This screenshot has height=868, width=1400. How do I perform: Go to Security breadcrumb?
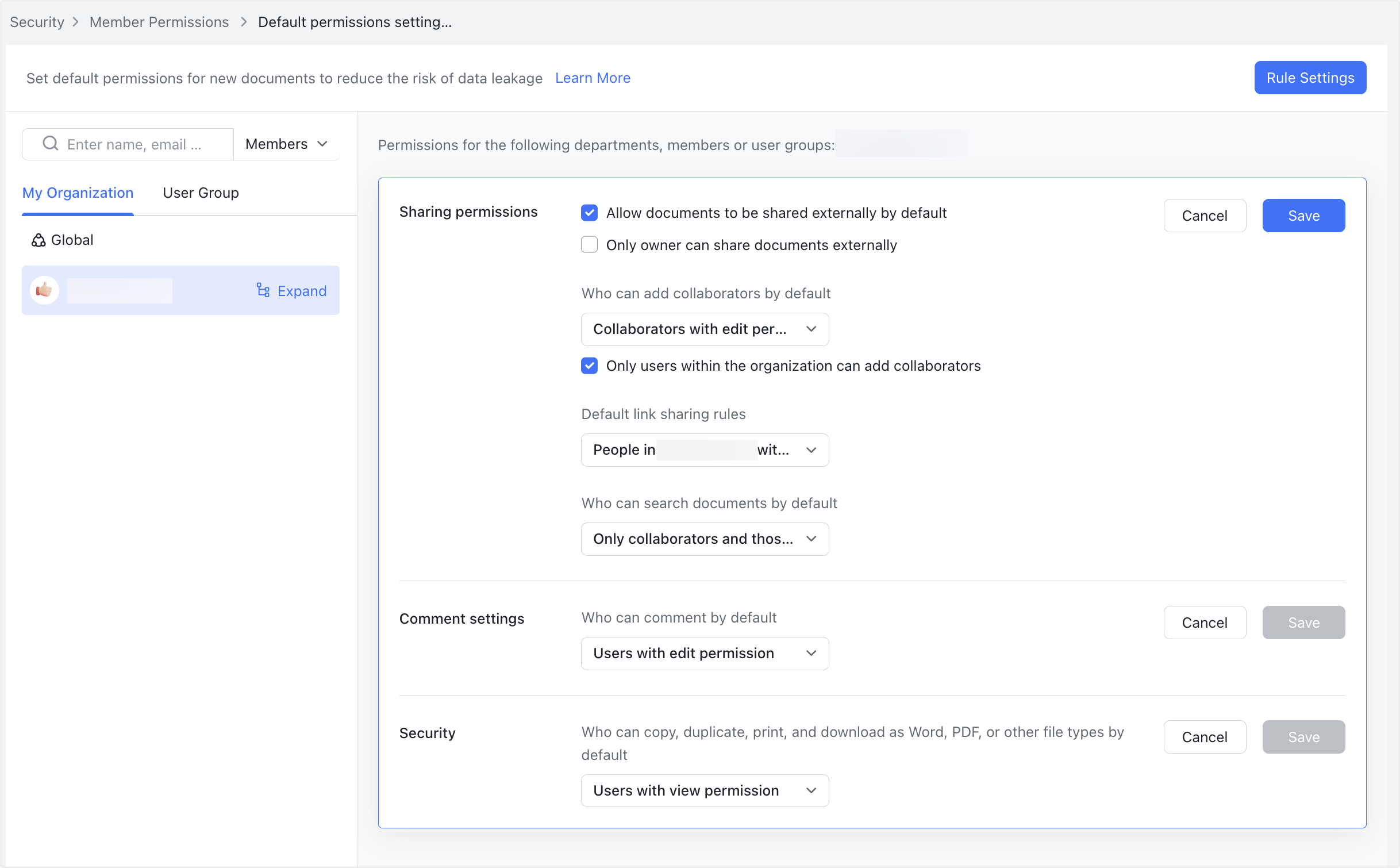pos(37,22)
